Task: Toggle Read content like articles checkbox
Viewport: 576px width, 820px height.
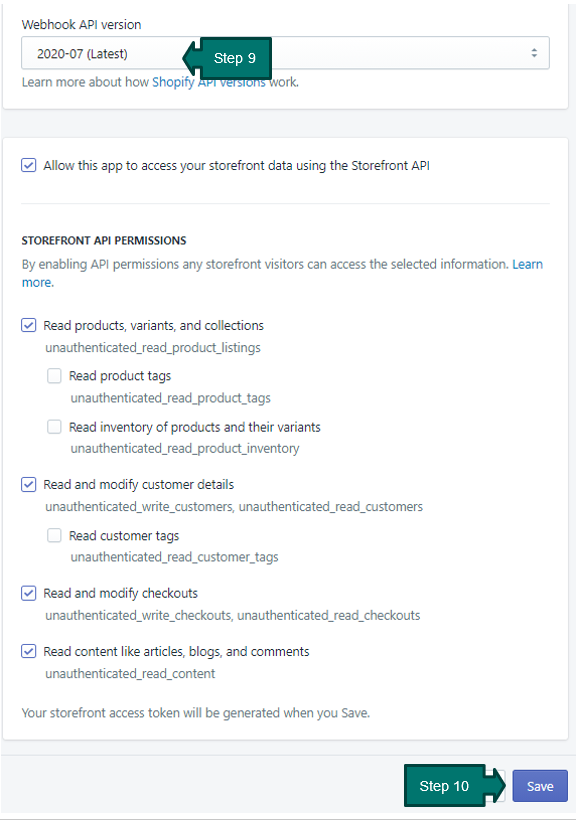Action: pyautogui.click(x=28, y=651)
